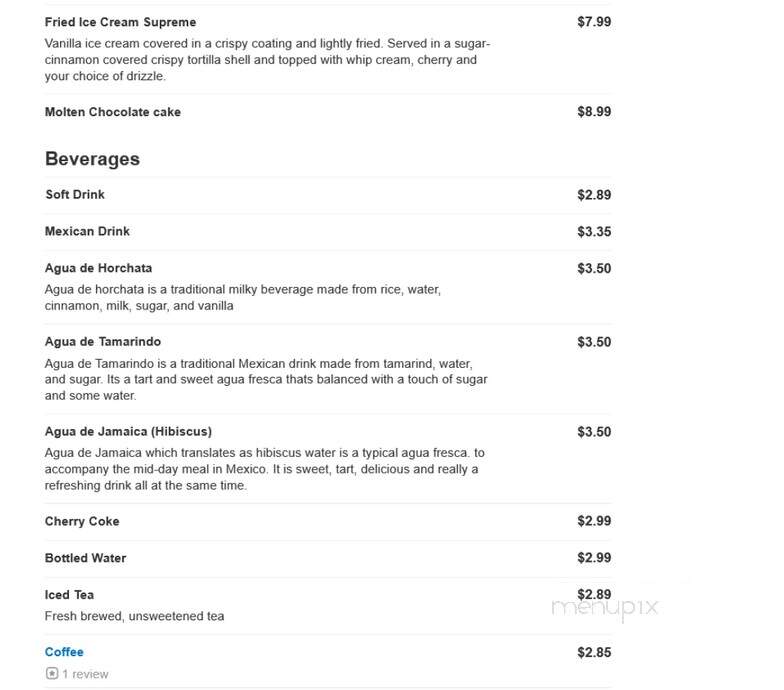Image resolution: width=784 pixels, height=690 pixels.
Task: Select the Agua de Jamaica (Hibiscus) item
Action: click(x=128, y=432)
